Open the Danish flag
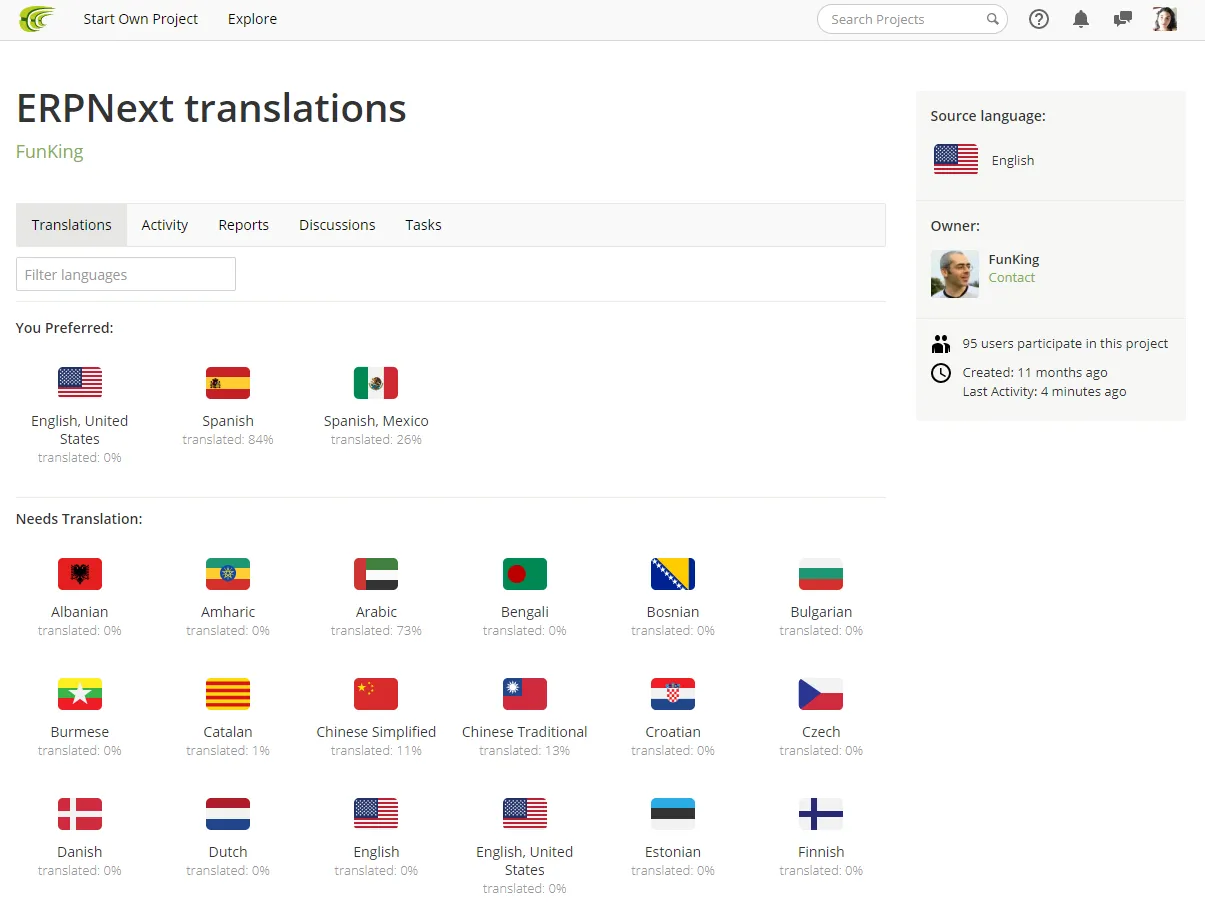This screenshot has height=903, width=1205. point(80,814)
